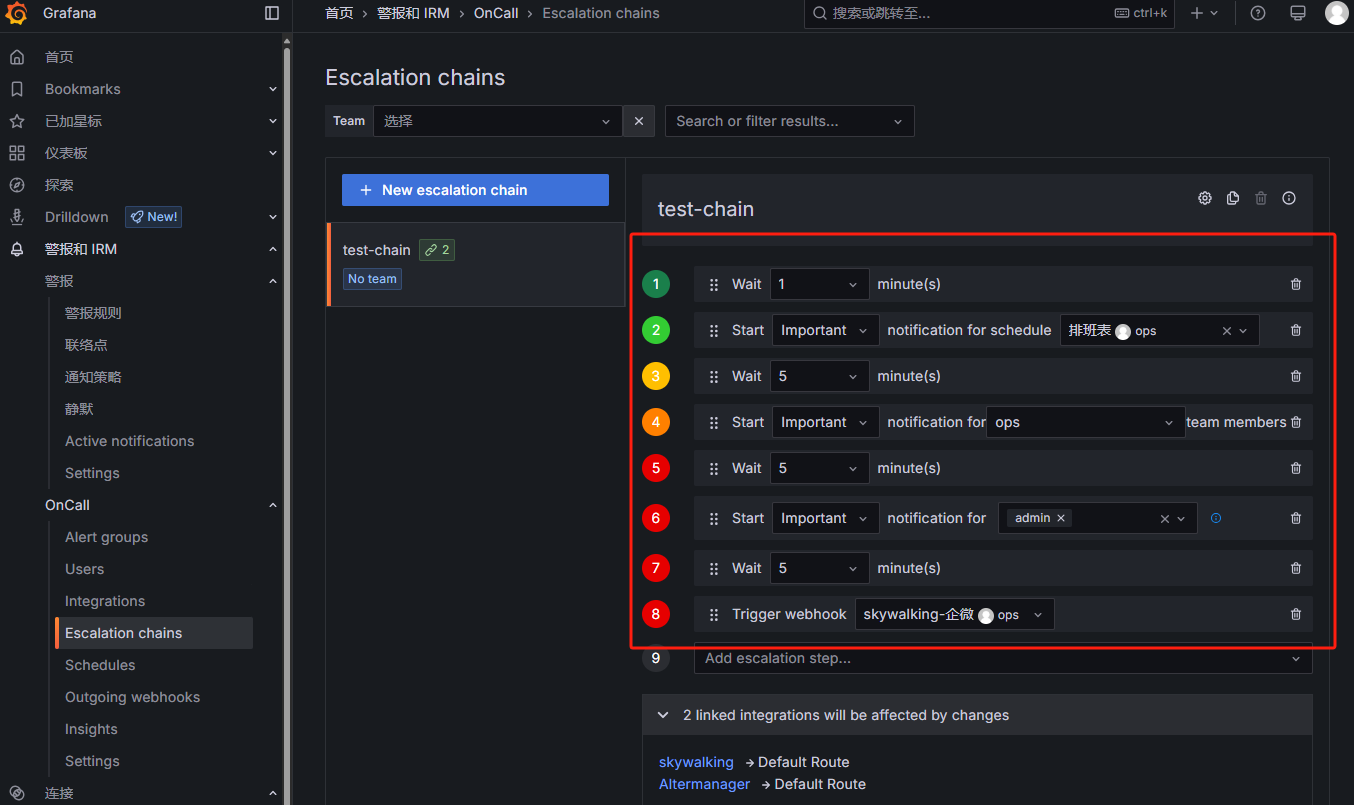
Task: Open Schedules in the OnCall menu
Action: click(100, 665)
